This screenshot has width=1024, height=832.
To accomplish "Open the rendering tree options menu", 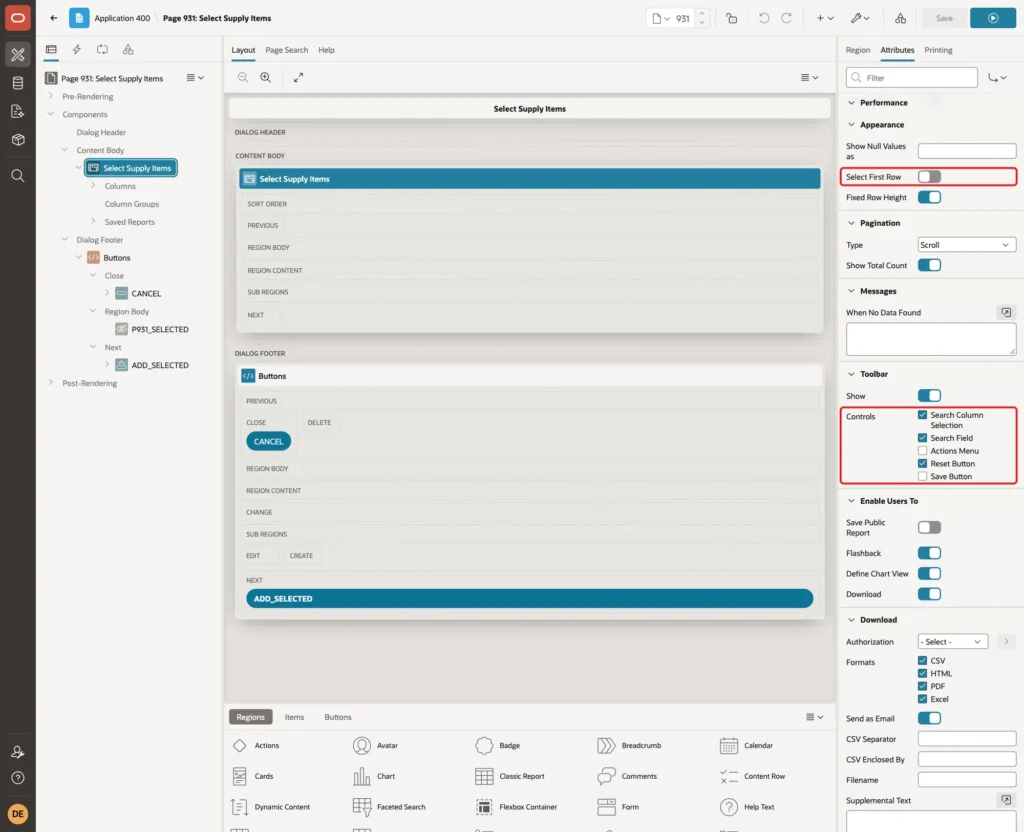I will coord(195,77).
